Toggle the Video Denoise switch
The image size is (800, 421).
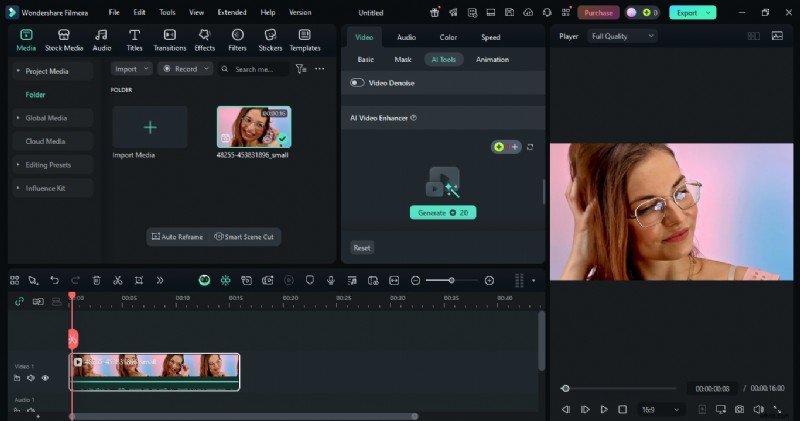[x=357, y=83]
